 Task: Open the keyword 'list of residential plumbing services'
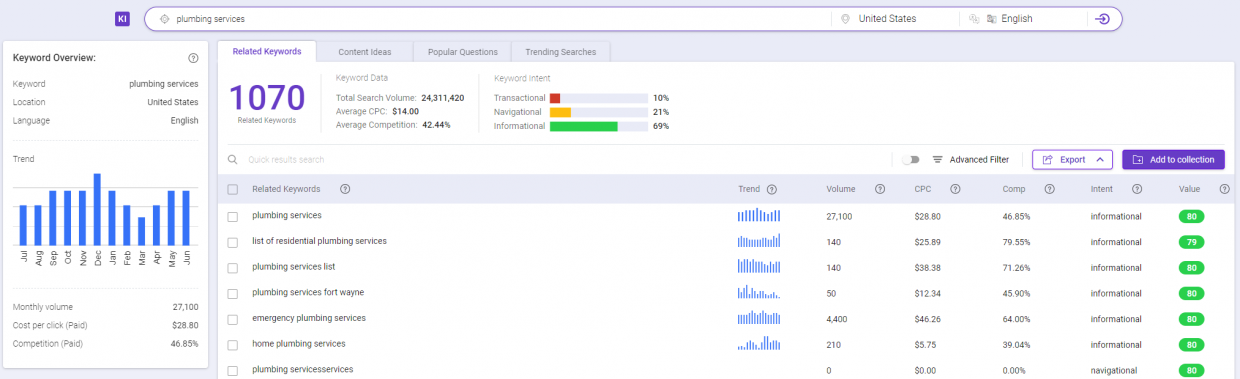click(319, 241)
